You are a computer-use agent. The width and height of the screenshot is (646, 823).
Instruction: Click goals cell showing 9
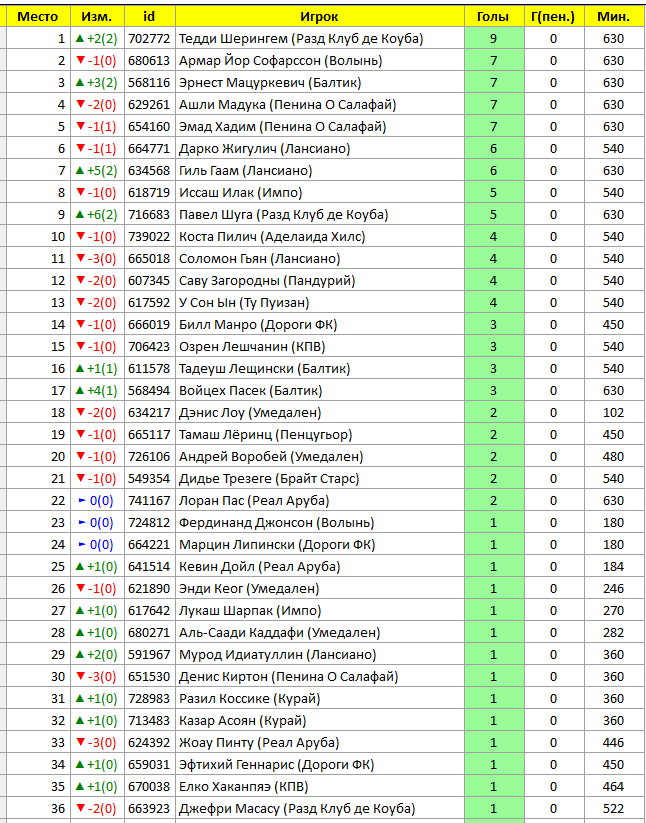point(494,38)
